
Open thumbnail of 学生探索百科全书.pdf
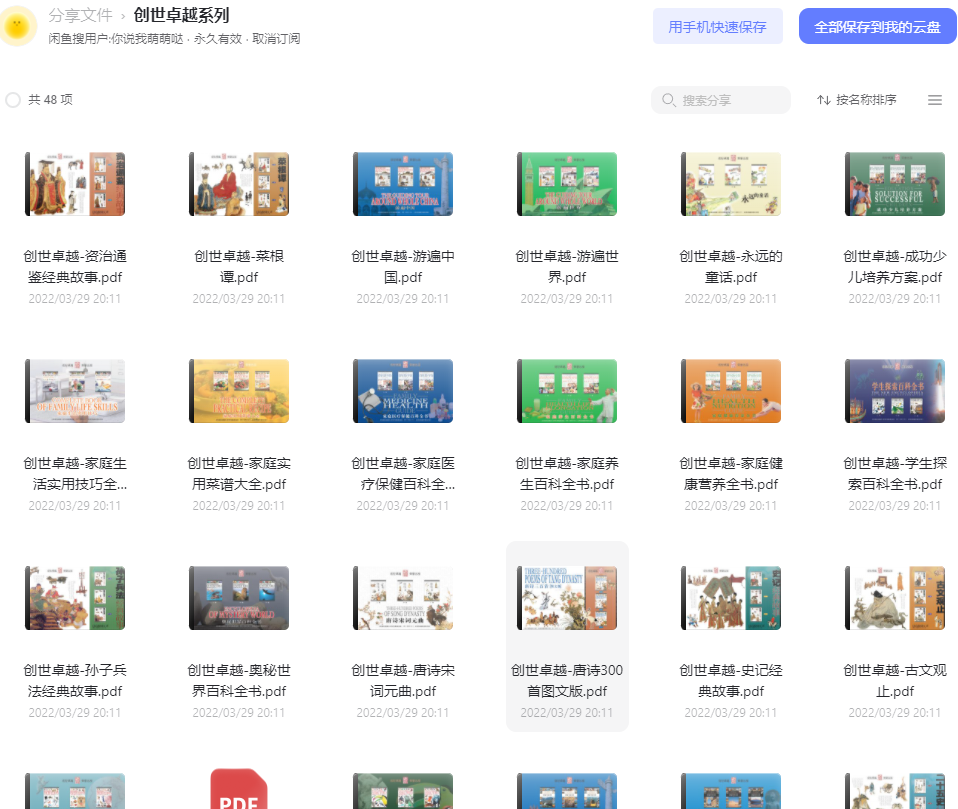coord(895,391)
